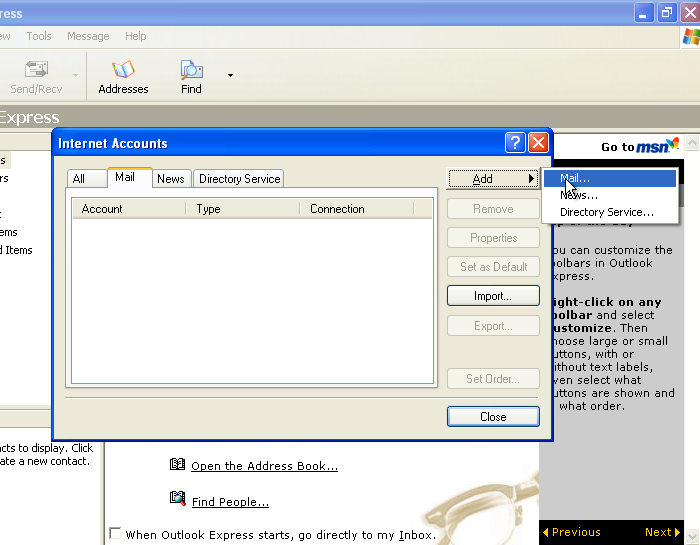Click the Internet Accounts help question-mark button

tap(515, 143)
